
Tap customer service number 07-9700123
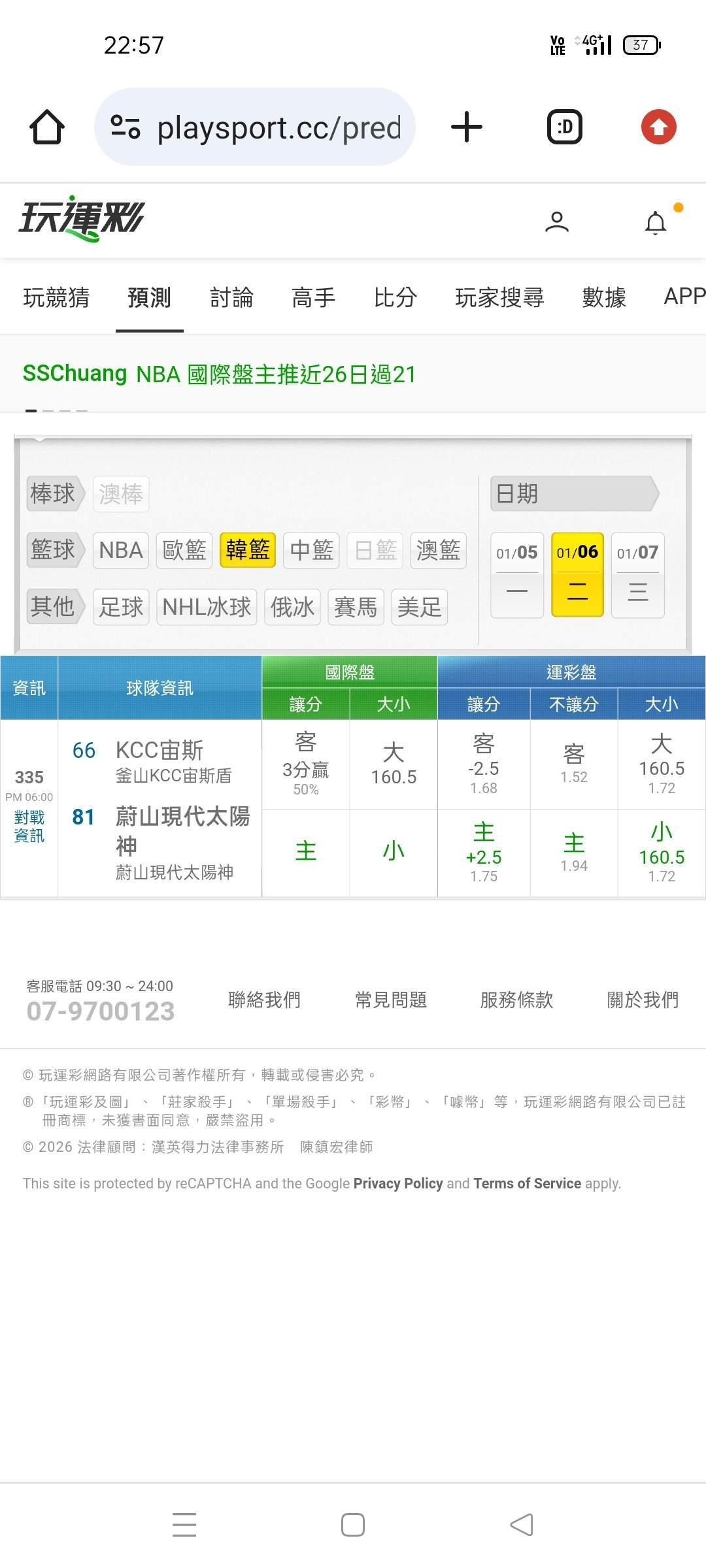coord(101,1011)
